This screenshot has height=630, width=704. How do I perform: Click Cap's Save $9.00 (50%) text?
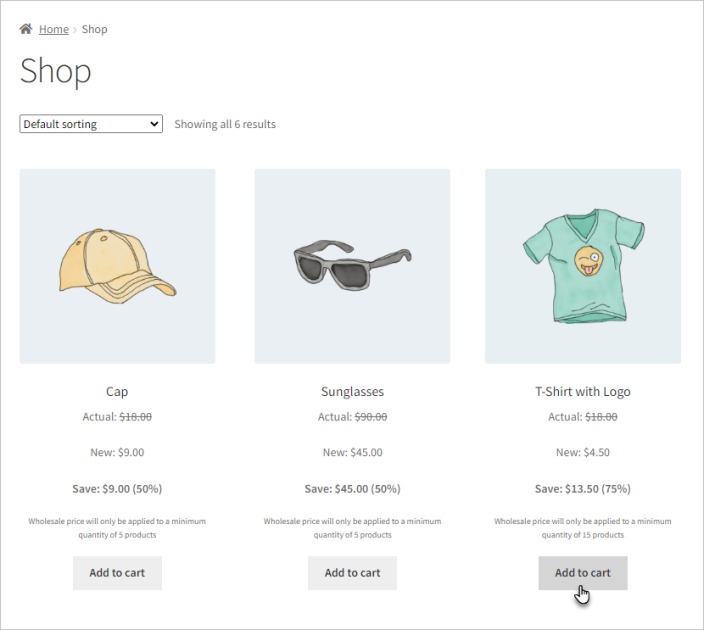point(117,489)
